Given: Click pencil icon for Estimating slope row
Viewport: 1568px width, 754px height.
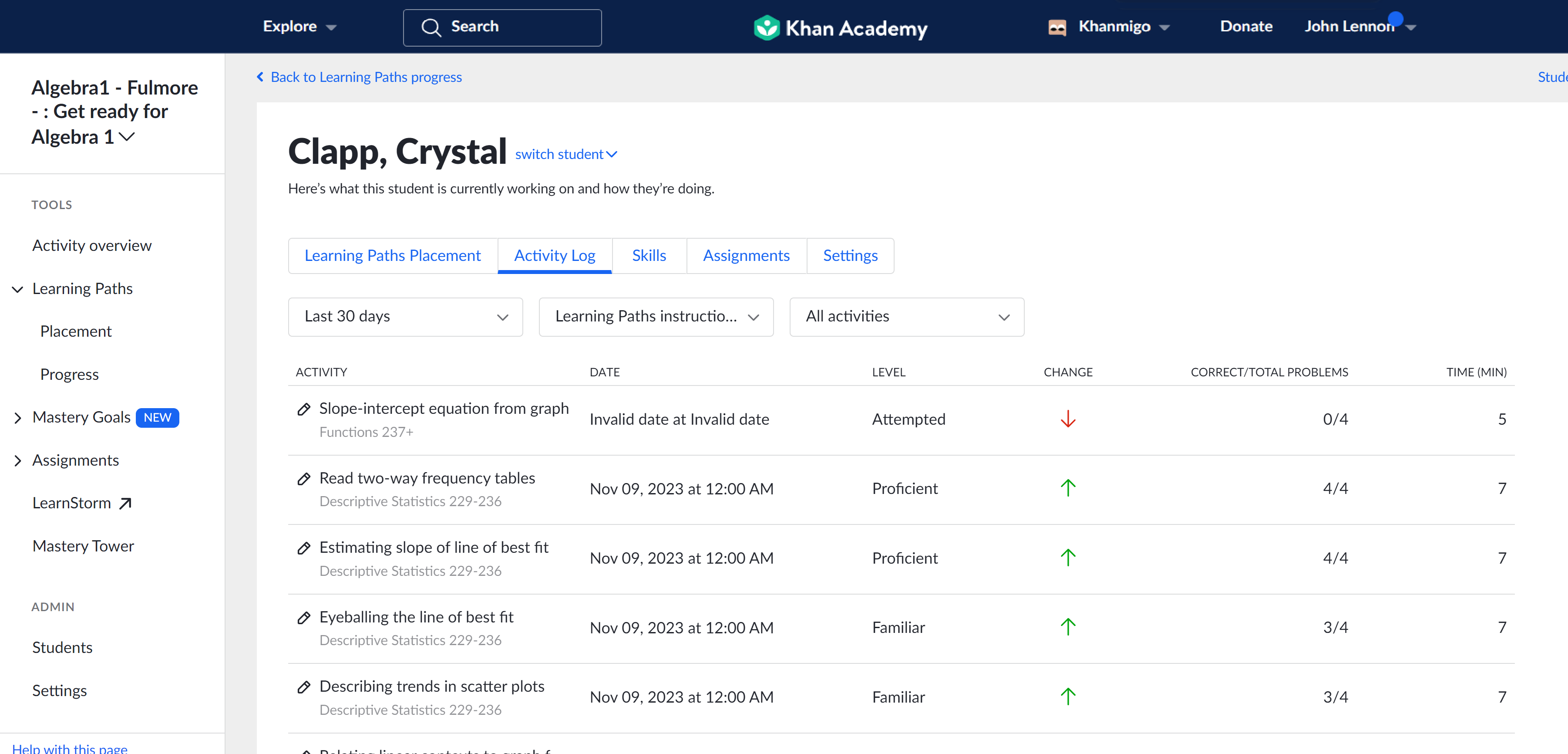Looking at the screenshot, I should click(304, 548).
